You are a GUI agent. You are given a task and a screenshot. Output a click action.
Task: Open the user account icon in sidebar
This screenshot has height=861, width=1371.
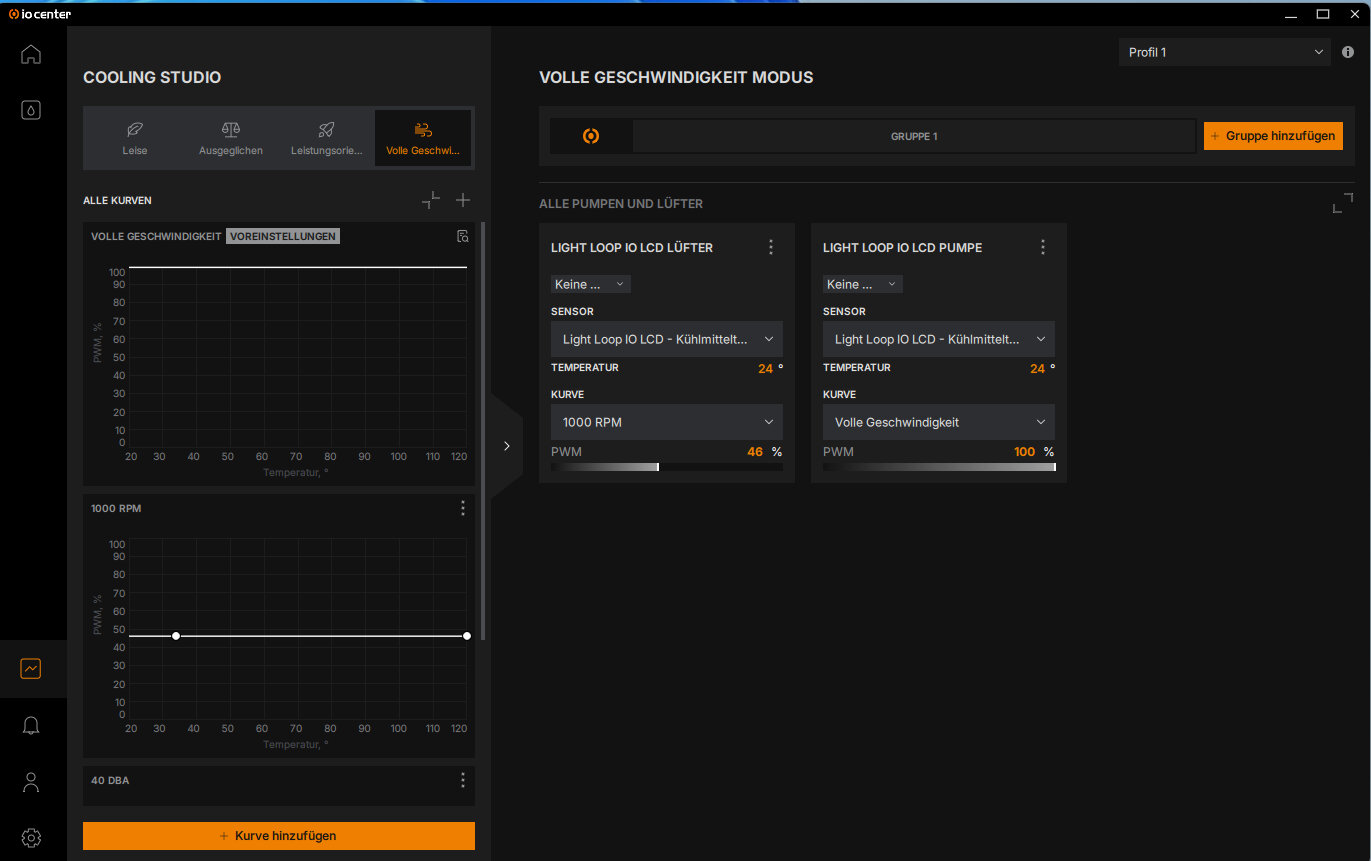coord(31,782)
